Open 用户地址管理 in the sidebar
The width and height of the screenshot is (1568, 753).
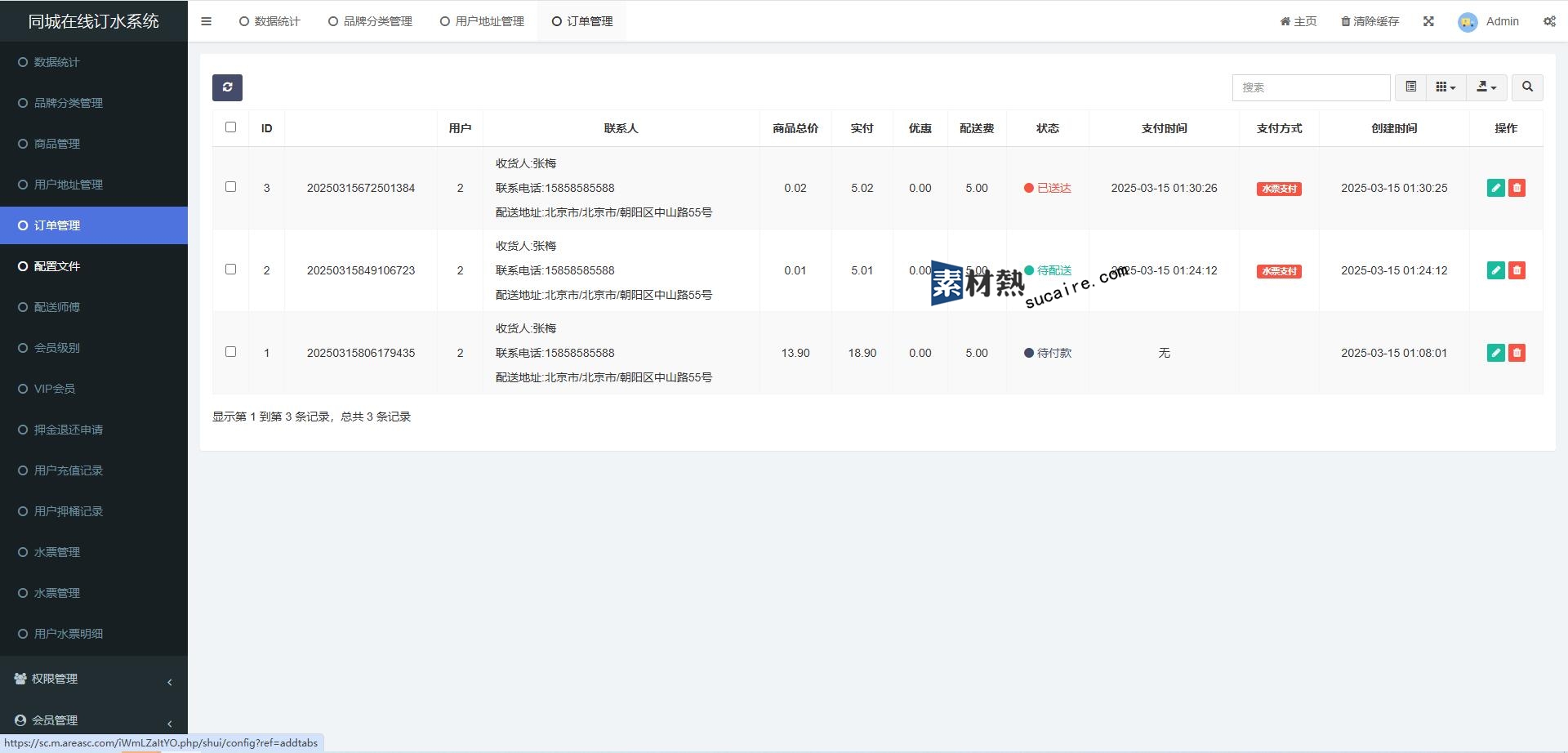[x=94, y=185]
